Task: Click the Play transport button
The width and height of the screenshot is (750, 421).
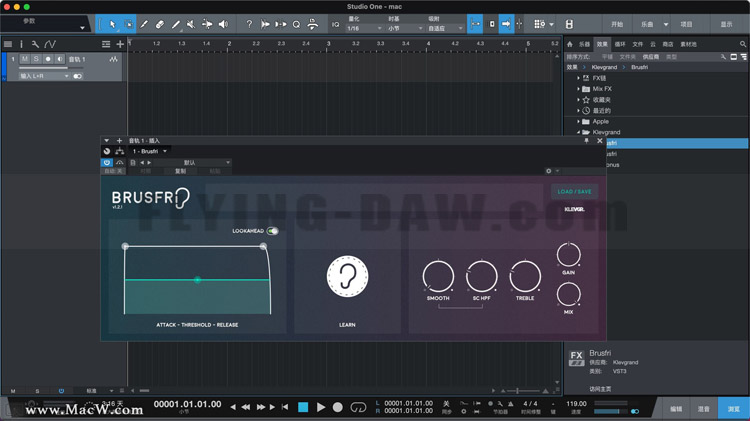Action: pos(321,407)
